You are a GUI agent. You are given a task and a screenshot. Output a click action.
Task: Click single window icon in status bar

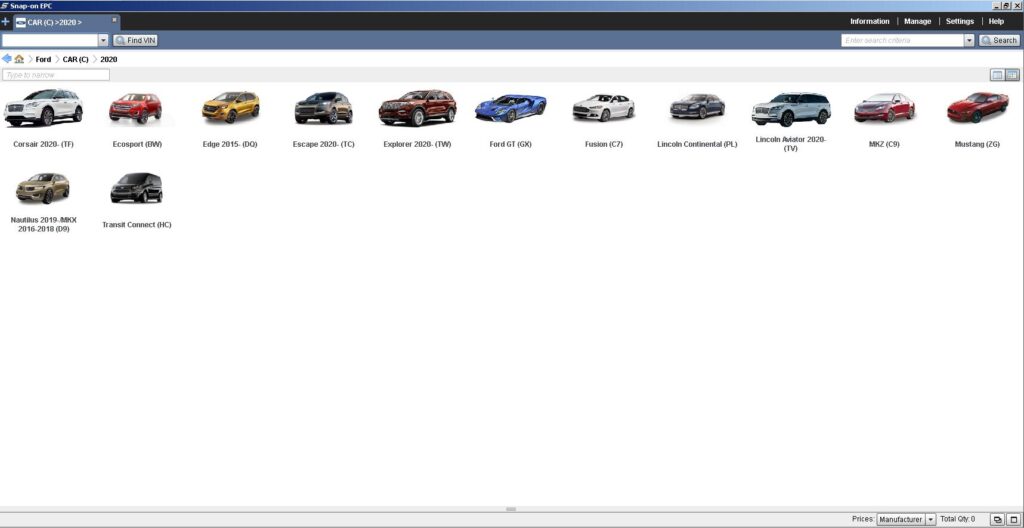coord(1012,519)
